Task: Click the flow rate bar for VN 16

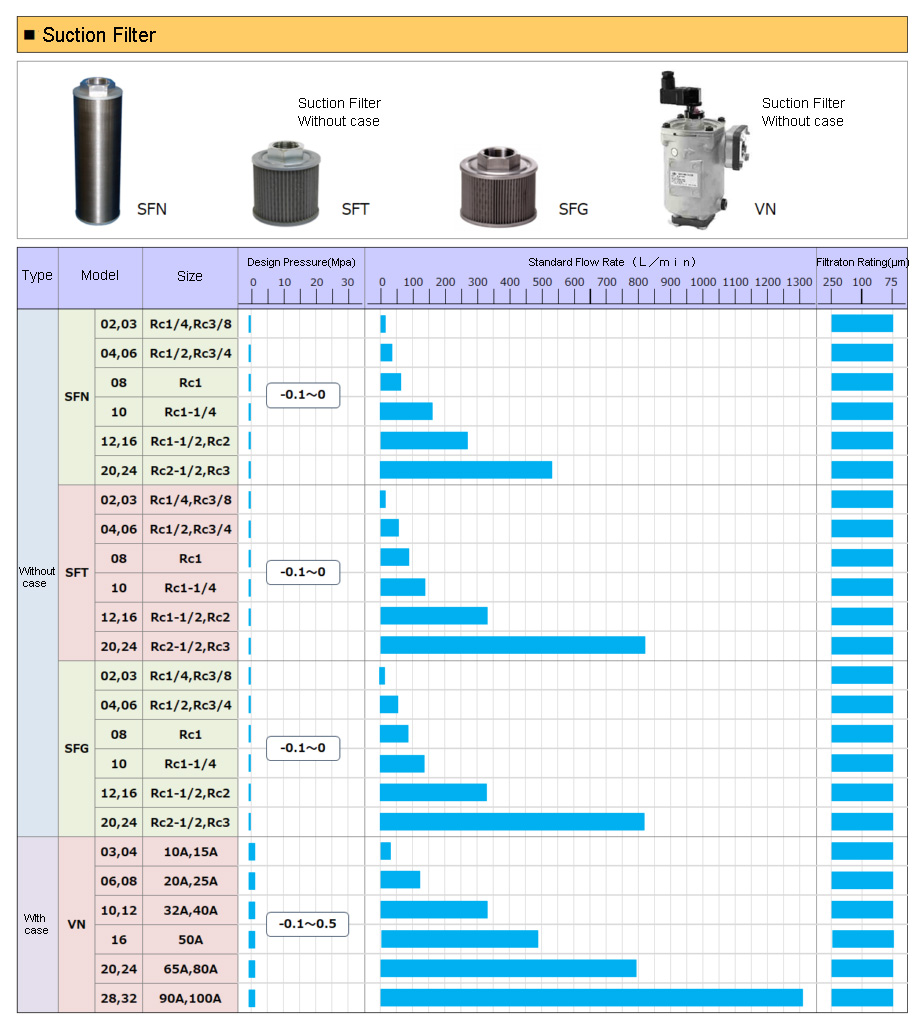Action: pos(459,939)
